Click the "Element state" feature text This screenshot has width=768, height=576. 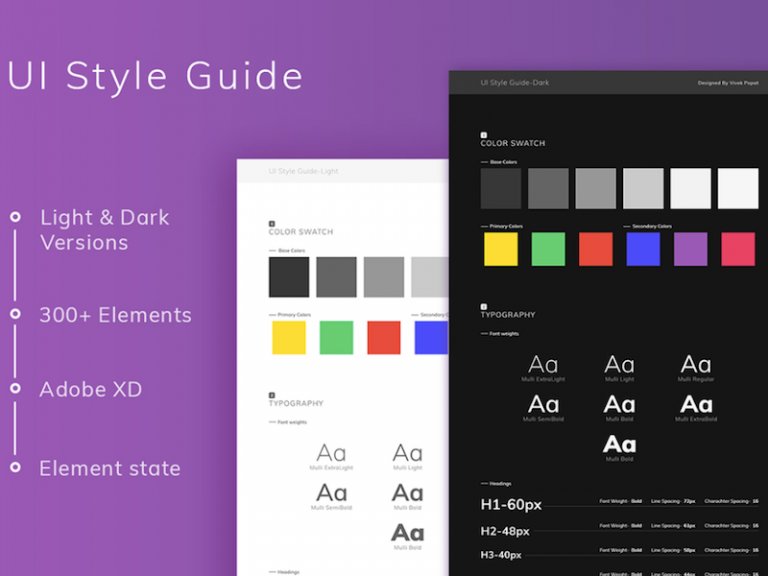(110, 468)
